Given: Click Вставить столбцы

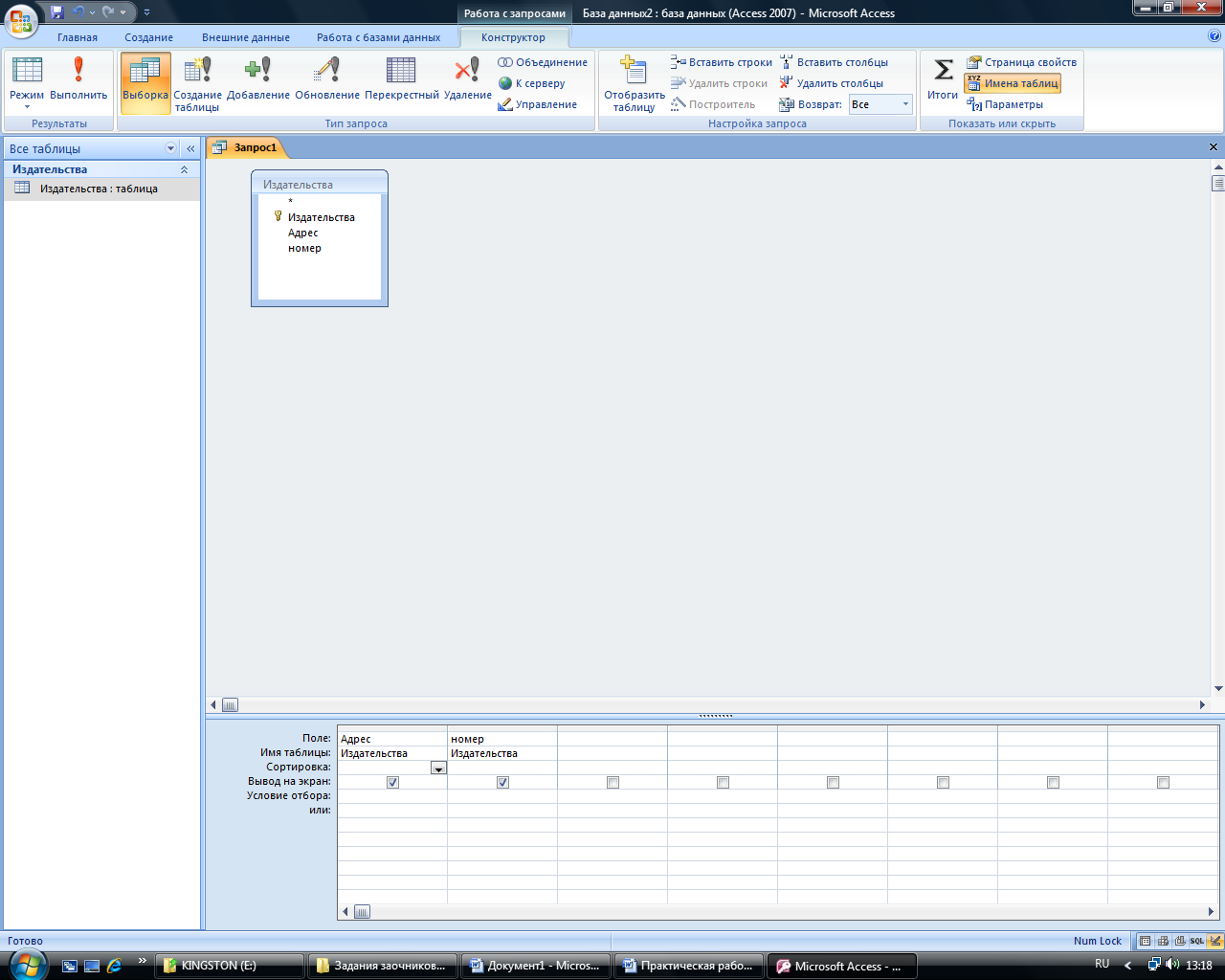Looking at the screenshot, I should click(x=834, y=62).
